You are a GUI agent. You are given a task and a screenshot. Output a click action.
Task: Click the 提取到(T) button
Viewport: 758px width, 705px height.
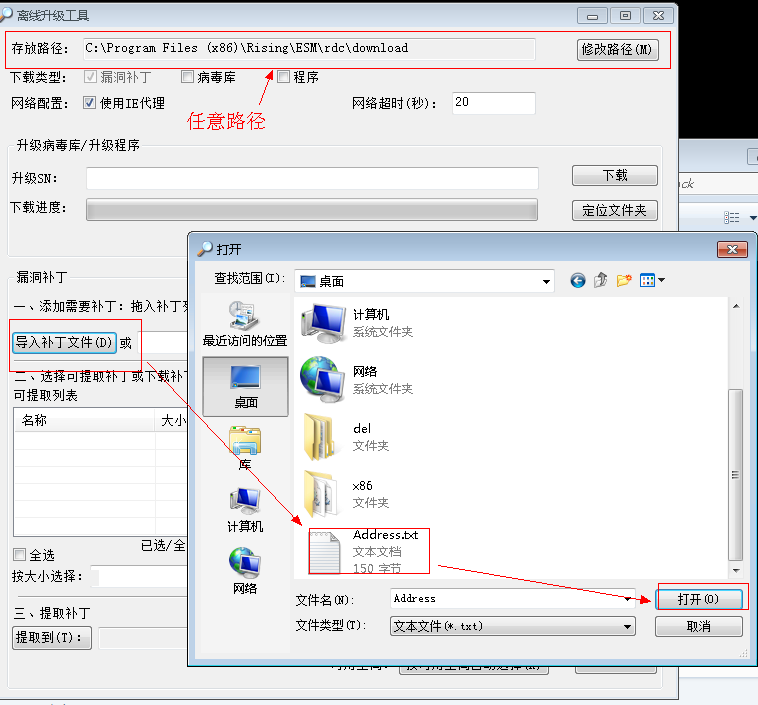pyautogui.click(x=52, y=638)
